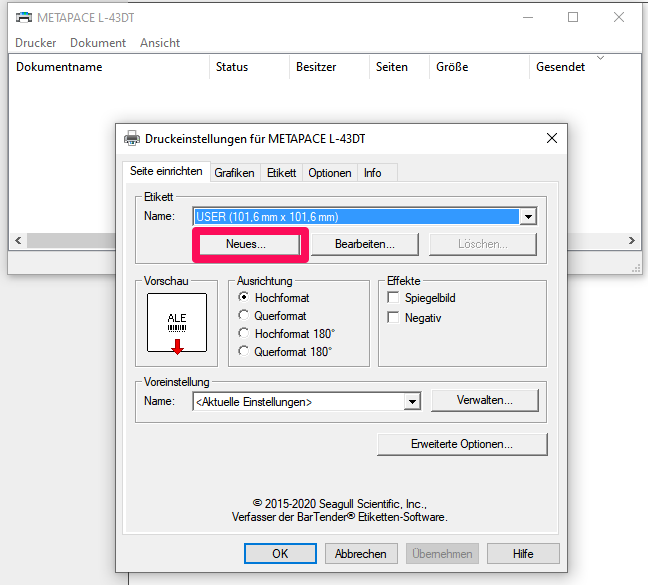Click the sort chevron above Gesendet column
Viewport: 648px width, 585px height.
[x=600, y=58]
